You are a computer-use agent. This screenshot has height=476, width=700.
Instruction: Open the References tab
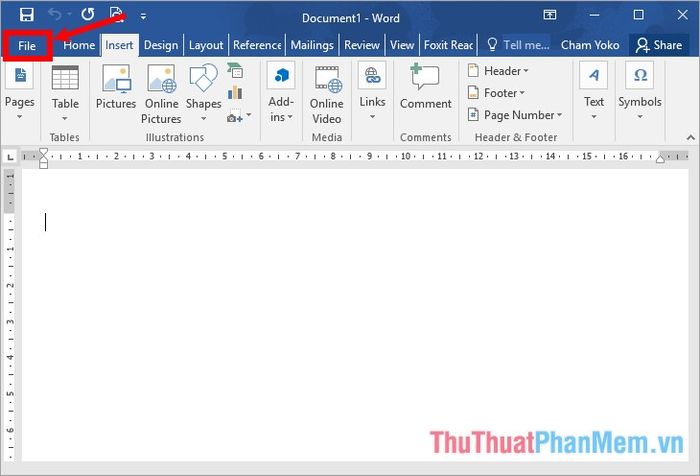257,45
